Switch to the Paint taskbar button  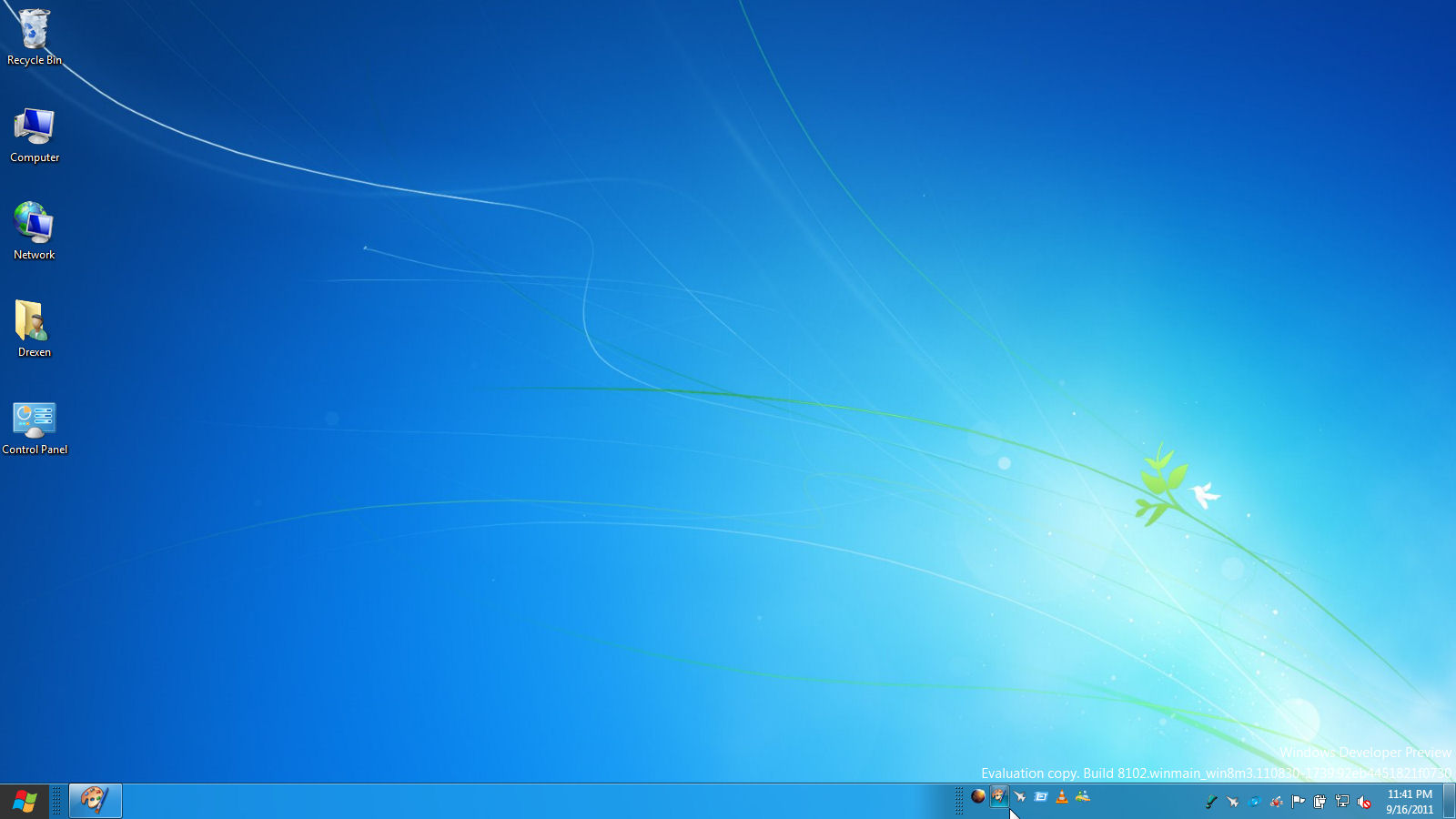click(x=95, y=801)
